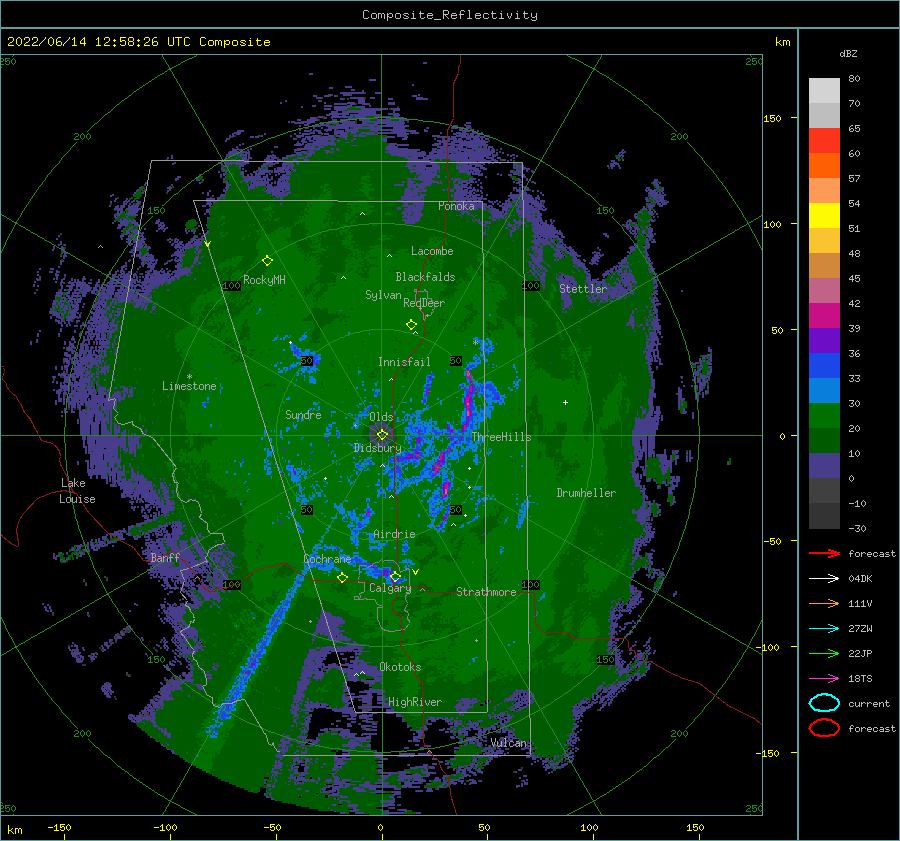This screenshot has height=841, width=900.
Task: Select the Sylvan label
Action: (x=383, y=295)
